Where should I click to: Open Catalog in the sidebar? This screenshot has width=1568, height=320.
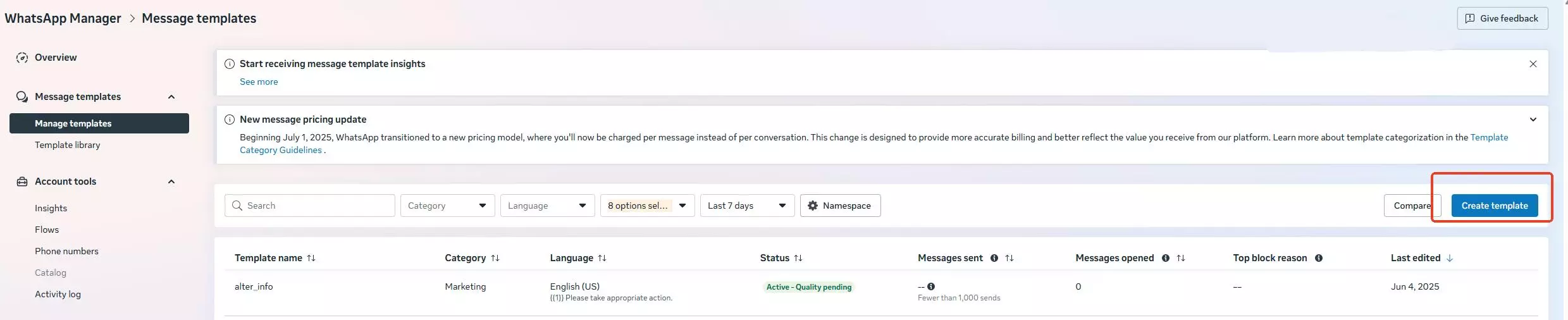[x=51, y=273]
